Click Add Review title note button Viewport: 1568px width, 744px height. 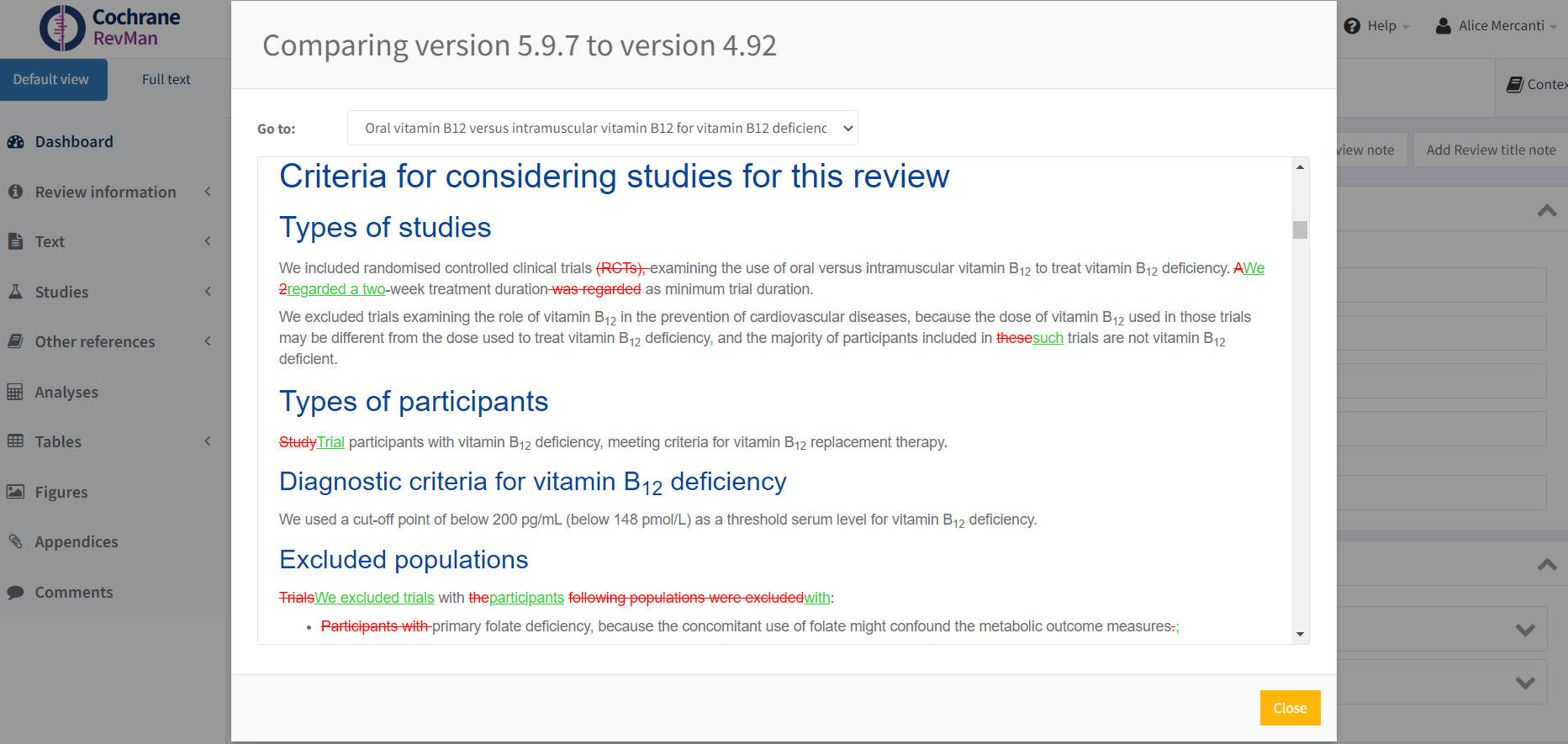click(x=1490, y=150)
